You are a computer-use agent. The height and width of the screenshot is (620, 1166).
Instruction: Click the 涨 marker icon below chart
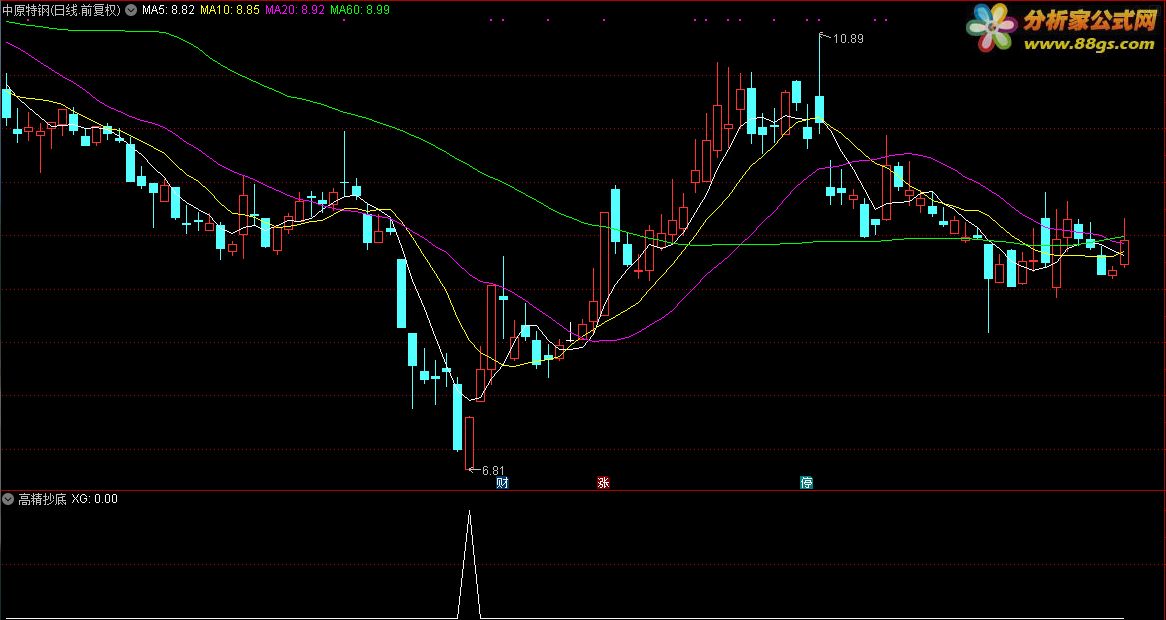click(x=603, y=483)
